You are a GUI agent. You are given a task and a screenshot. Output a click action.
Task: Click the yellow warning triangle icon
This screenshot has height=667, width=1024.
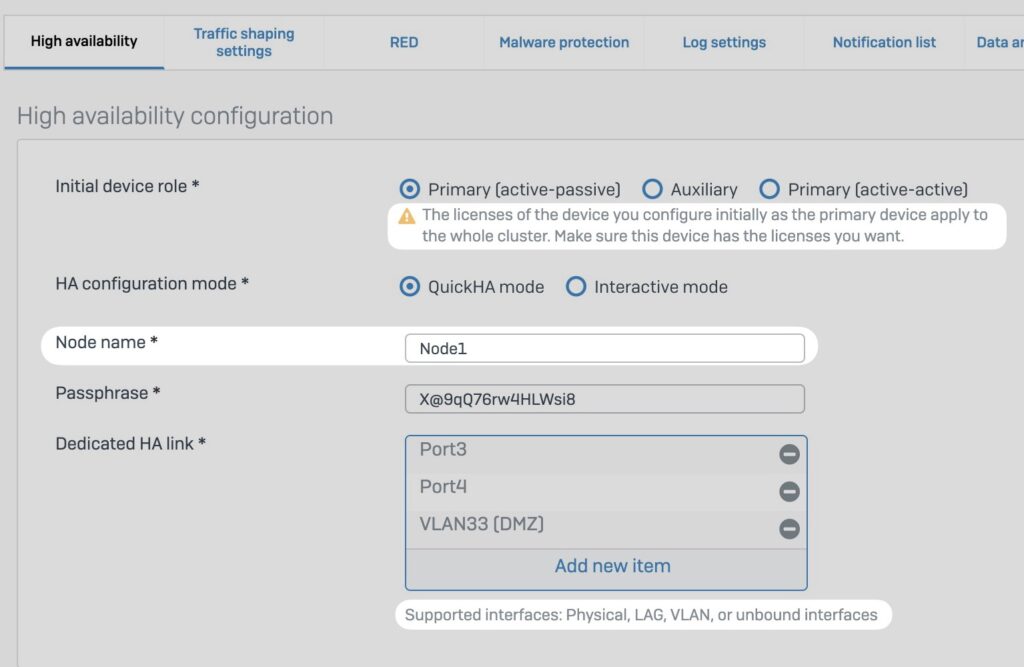pyautogui.click(x=406, y=216)
